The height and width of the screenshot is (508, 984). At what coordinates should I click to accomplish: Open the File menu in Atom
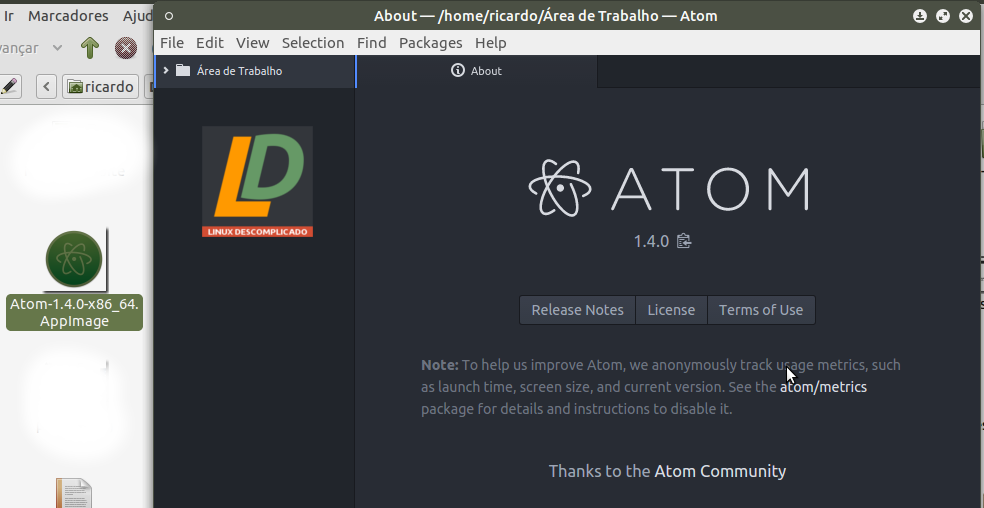pyautogui.click(x=172, y=43)
